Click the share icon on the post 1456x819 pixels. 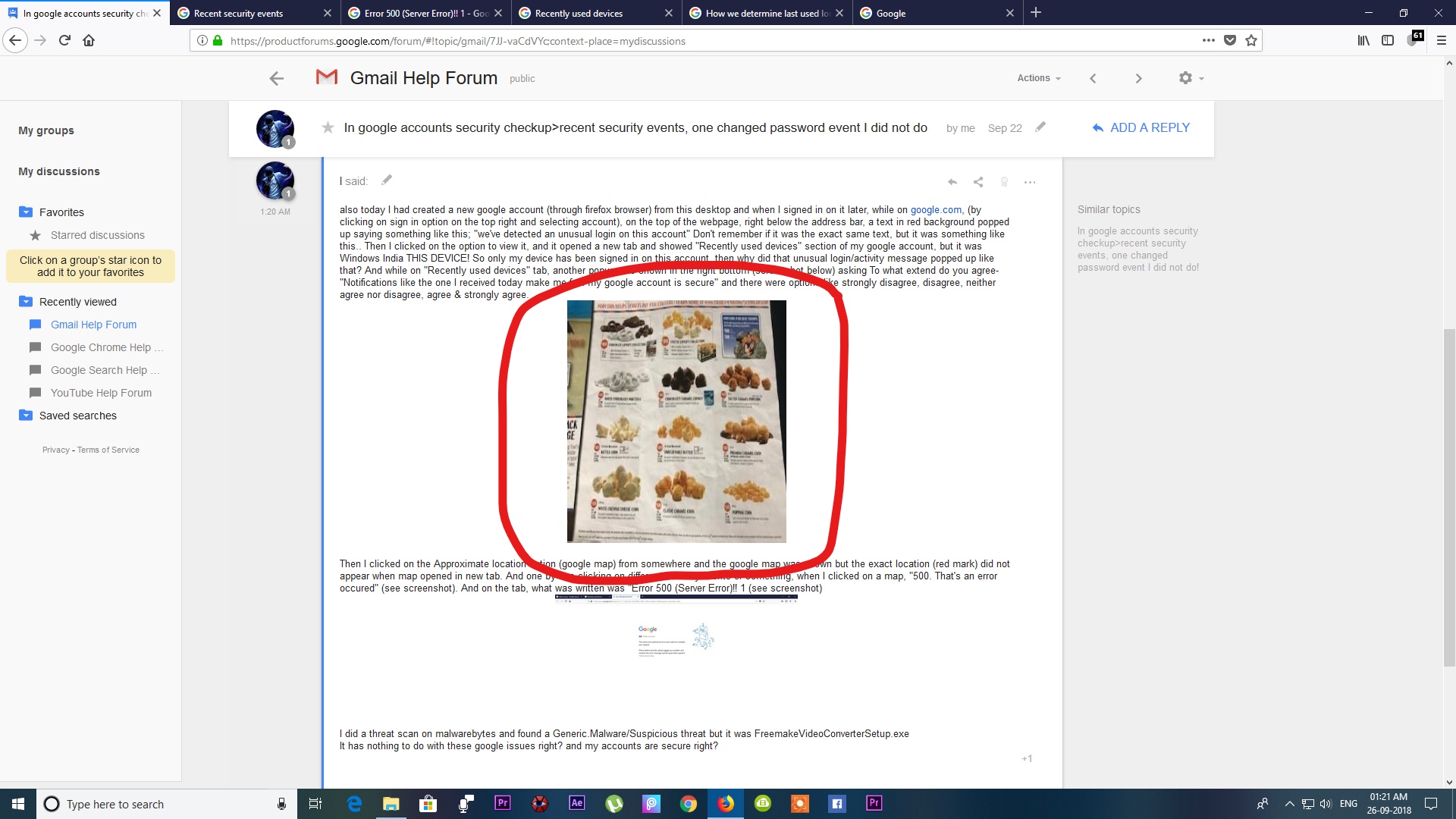[978, 182]
